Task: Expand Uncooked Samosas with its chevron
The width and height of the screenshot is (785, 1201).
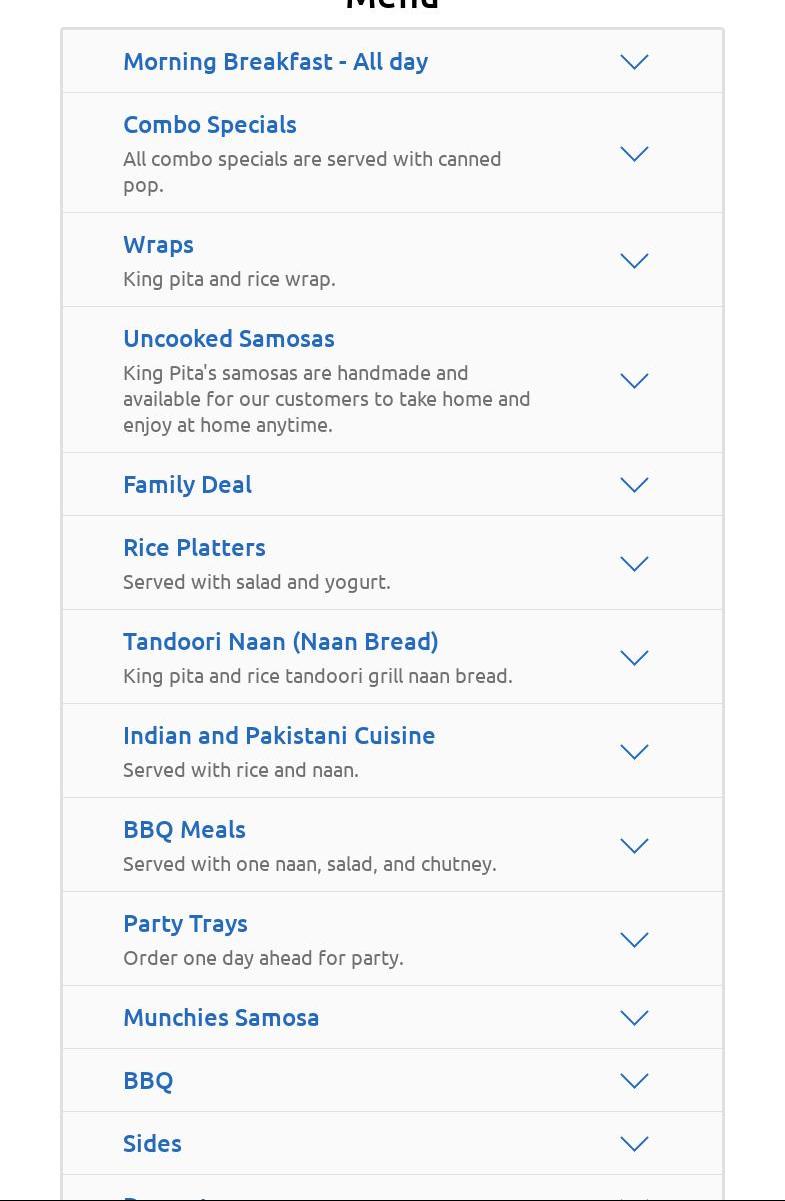Action: pyautogui.click(x=634, y=381)
